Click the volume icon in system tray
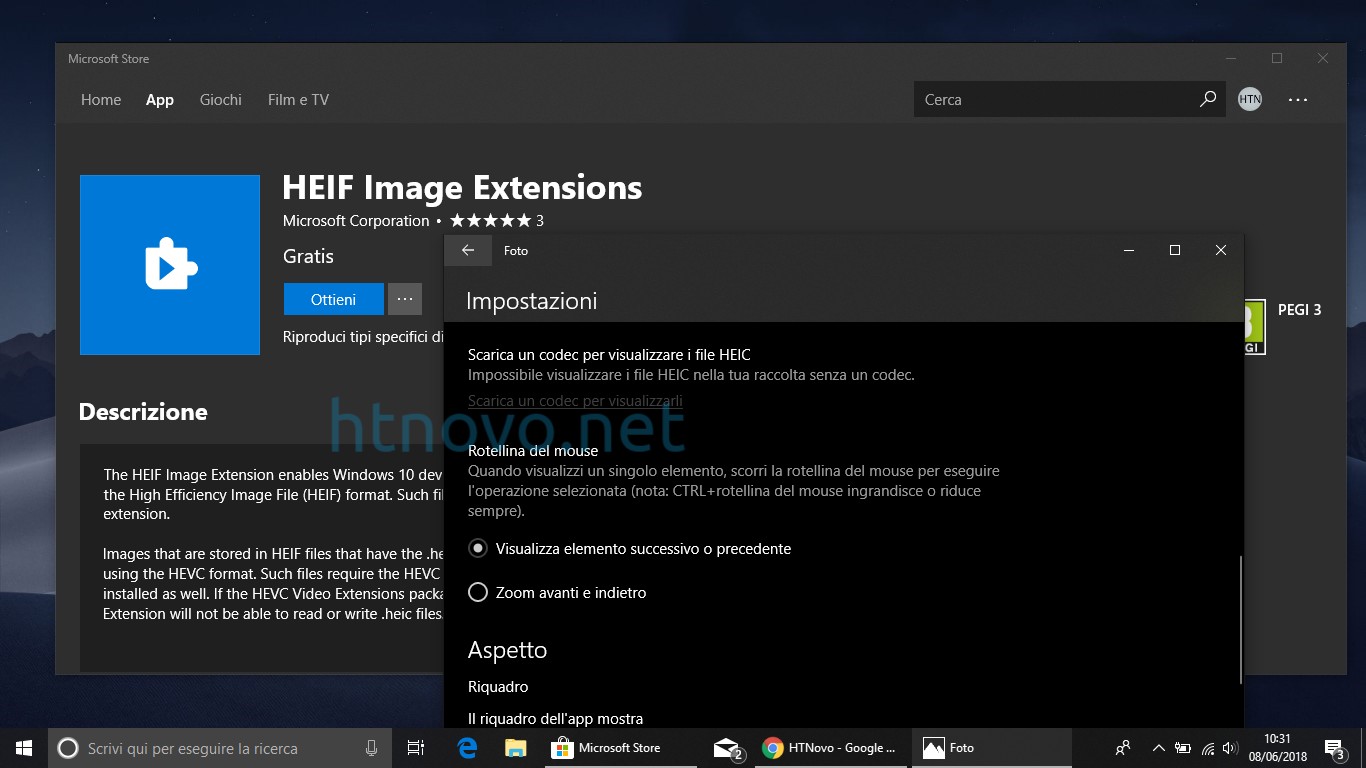Viewport: 1366px width, 768px height. point(1229,747)
